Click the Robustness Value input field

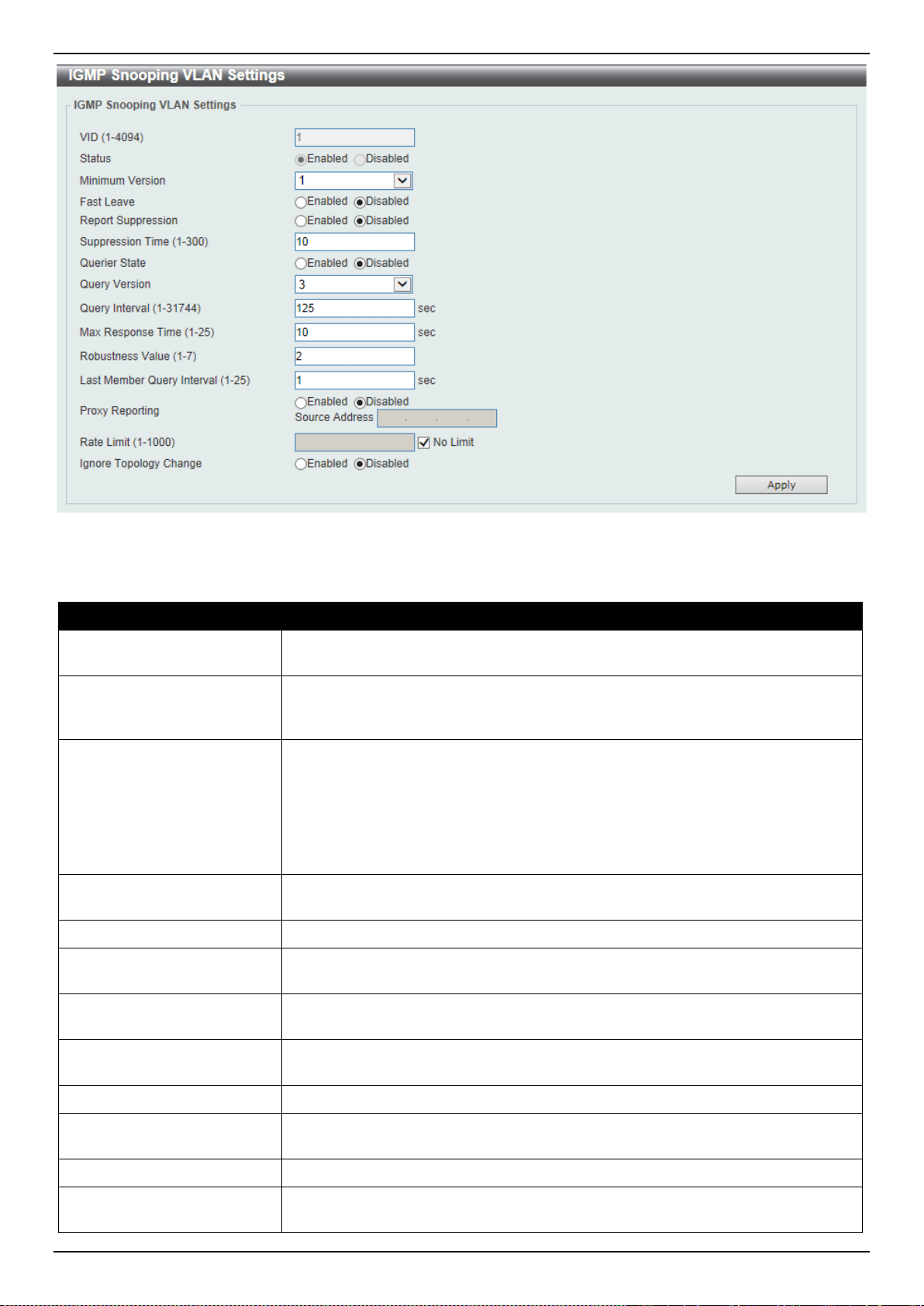pyautogui.click(x=354, y=357)
